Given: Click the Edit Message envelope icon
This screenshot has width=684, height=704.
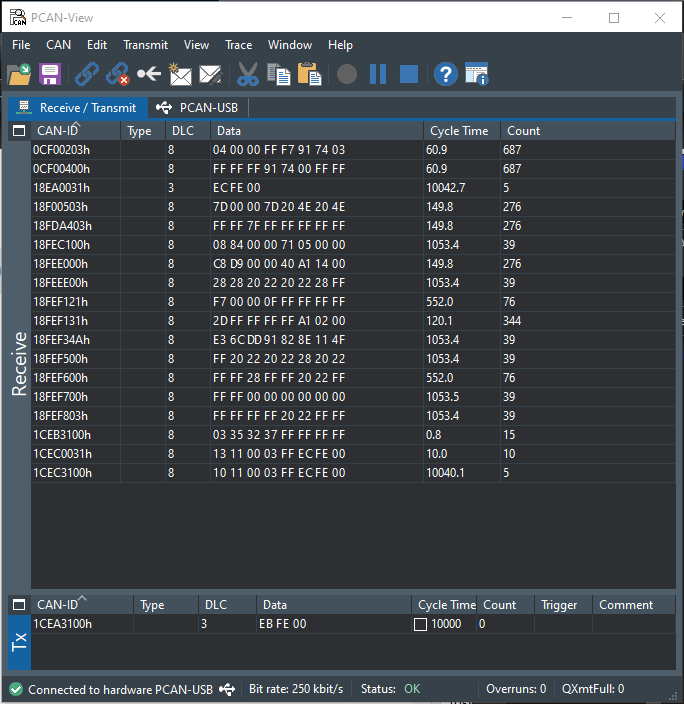Looking at the screenshot, I should pyautogui.click(x=210, y=74).
